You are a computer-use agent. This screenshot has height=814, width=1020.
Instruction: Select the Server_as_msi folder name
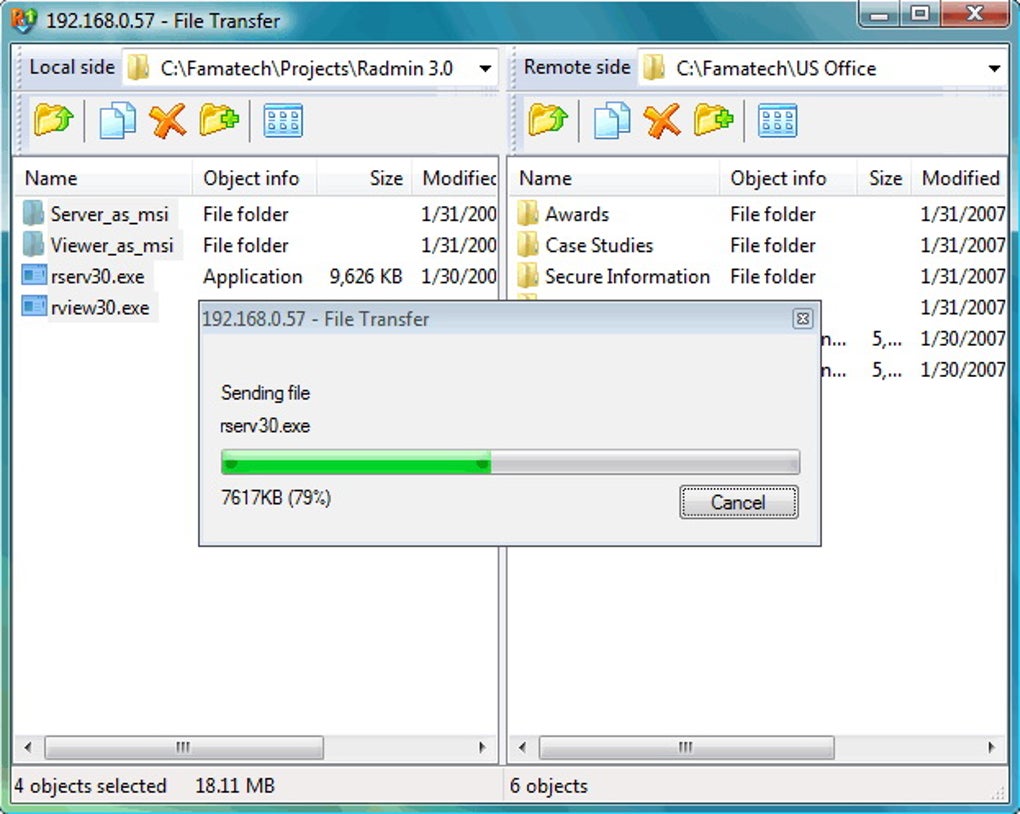coord(110,214)
